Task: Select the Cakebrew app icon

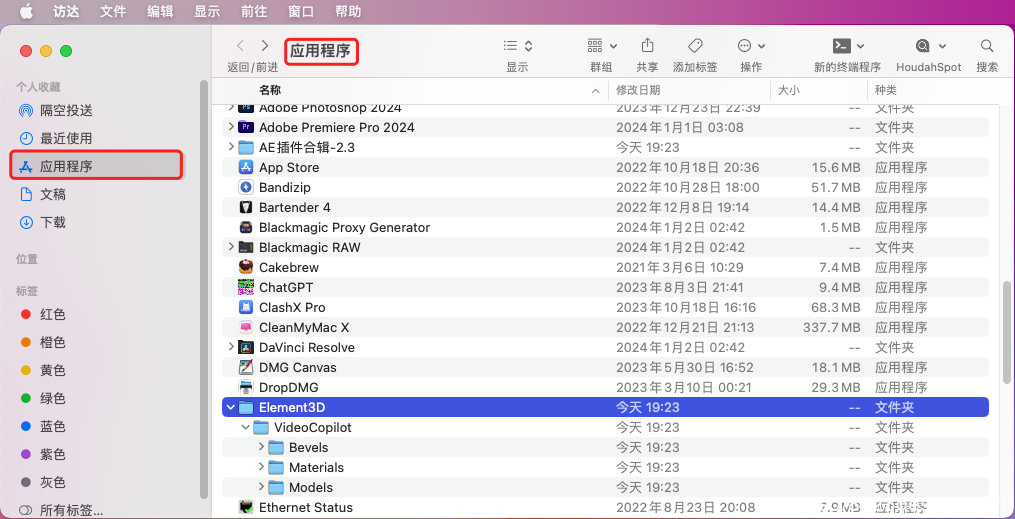Action: pos(246,267)
